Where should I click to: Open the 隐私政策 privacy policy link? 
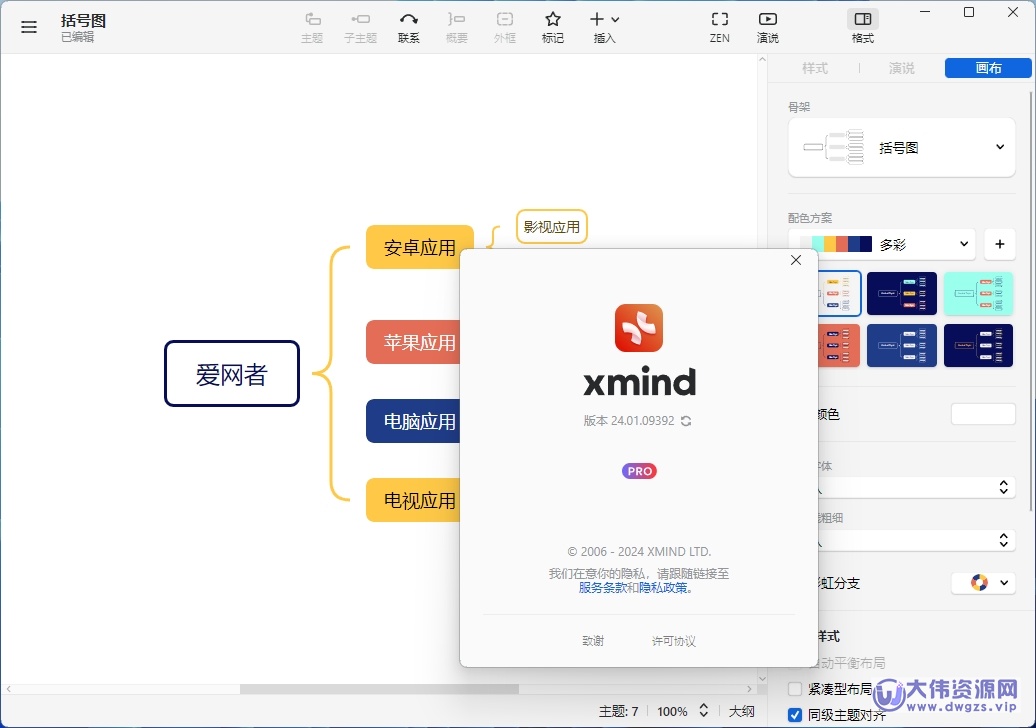tap(665, 588)
